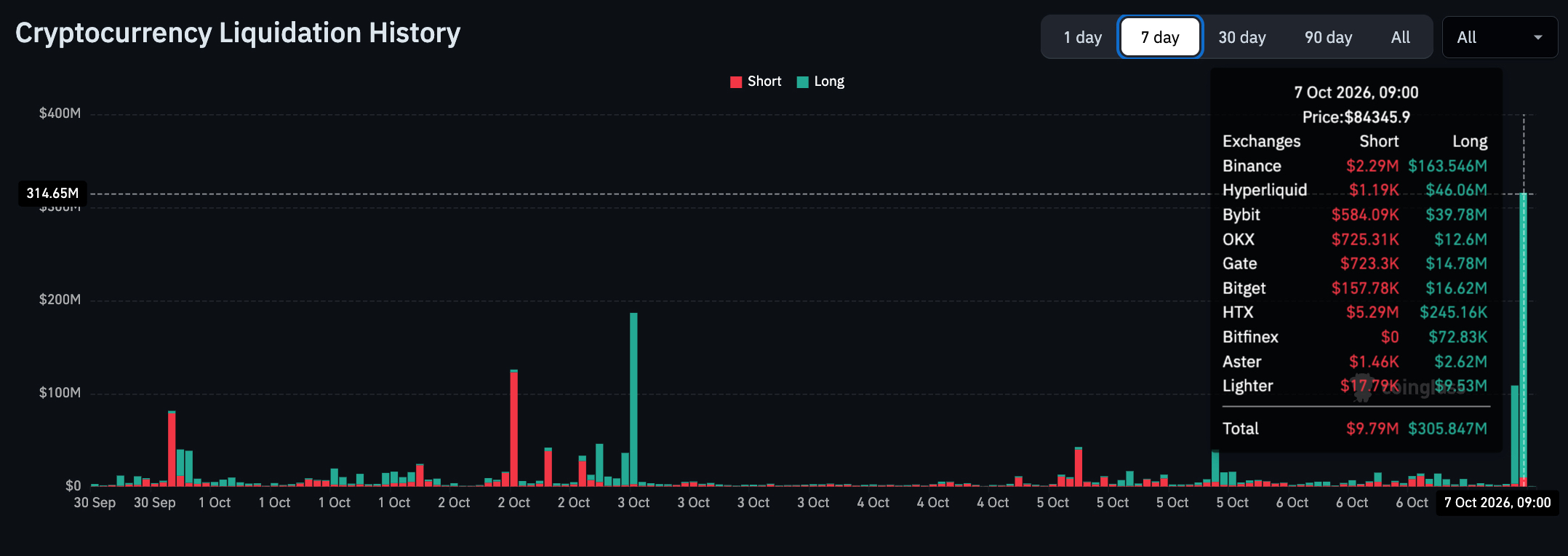Screen dimensions: 1568x556
Task: Click the HTX short value $5.29M
Action: click(x=1372, y=312)
